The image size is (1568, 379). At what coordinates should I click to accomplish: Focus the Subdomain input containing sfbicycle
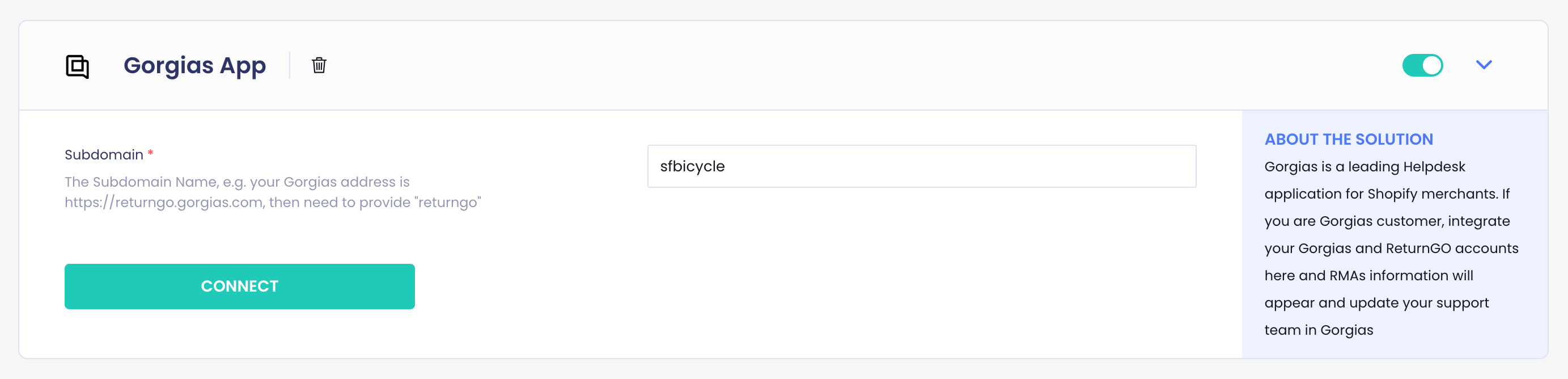click(921, 166)
